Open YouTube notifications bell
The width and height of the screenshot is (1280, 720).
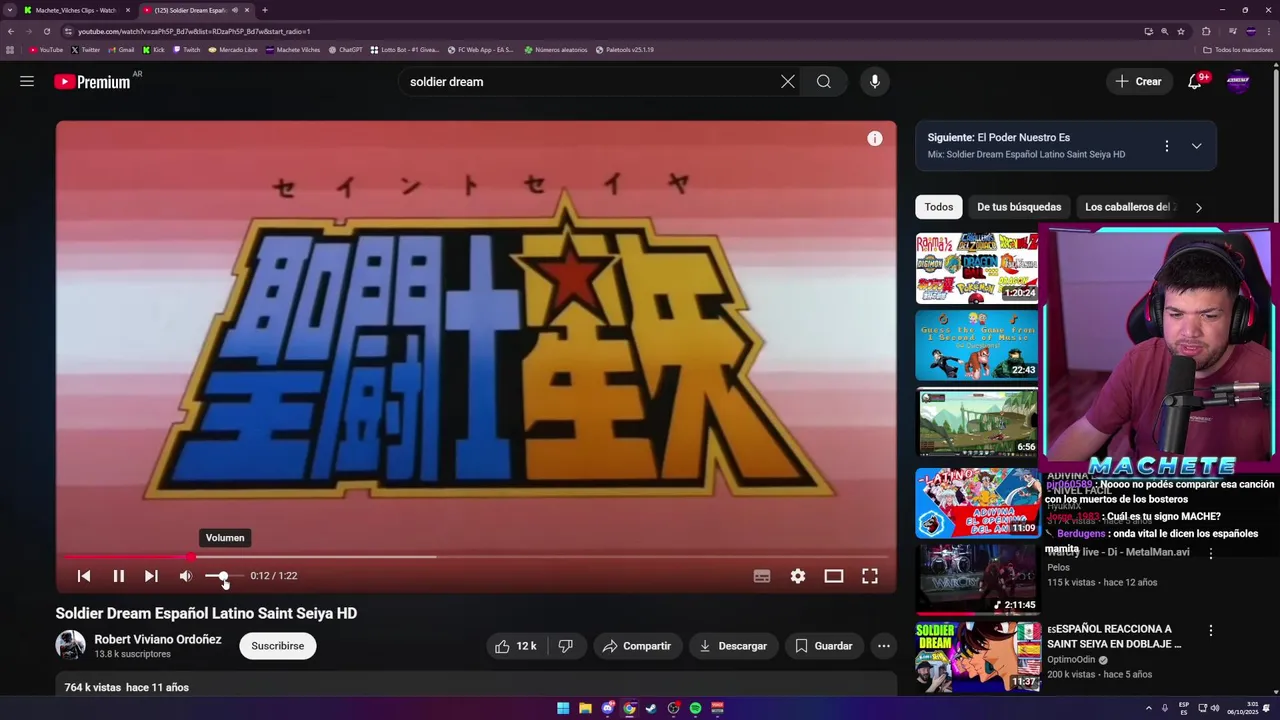click(x=1195, y=82)
